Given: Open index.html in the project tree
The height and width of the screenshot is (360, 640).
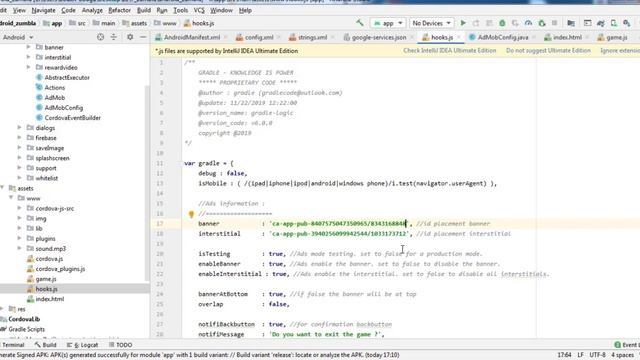Looking at the screenshot, I should tap(45, 299).
